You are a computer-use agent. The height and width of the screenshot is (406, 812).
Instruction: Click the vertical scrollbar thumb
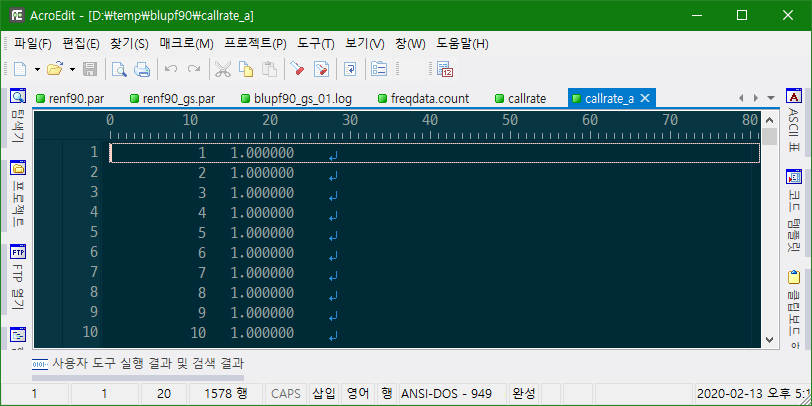[x=770, y=136]
